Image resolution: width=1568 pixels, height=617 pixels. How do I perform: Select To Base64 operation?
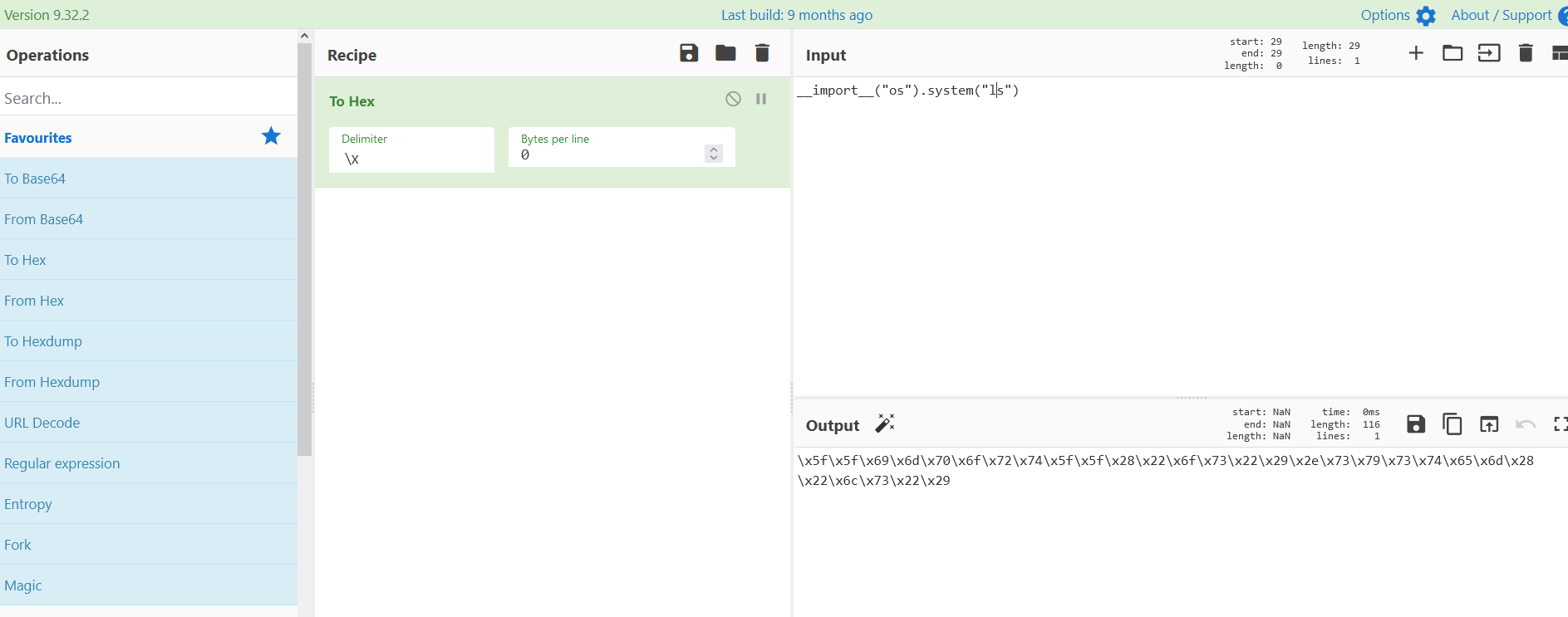pos(35,179)
